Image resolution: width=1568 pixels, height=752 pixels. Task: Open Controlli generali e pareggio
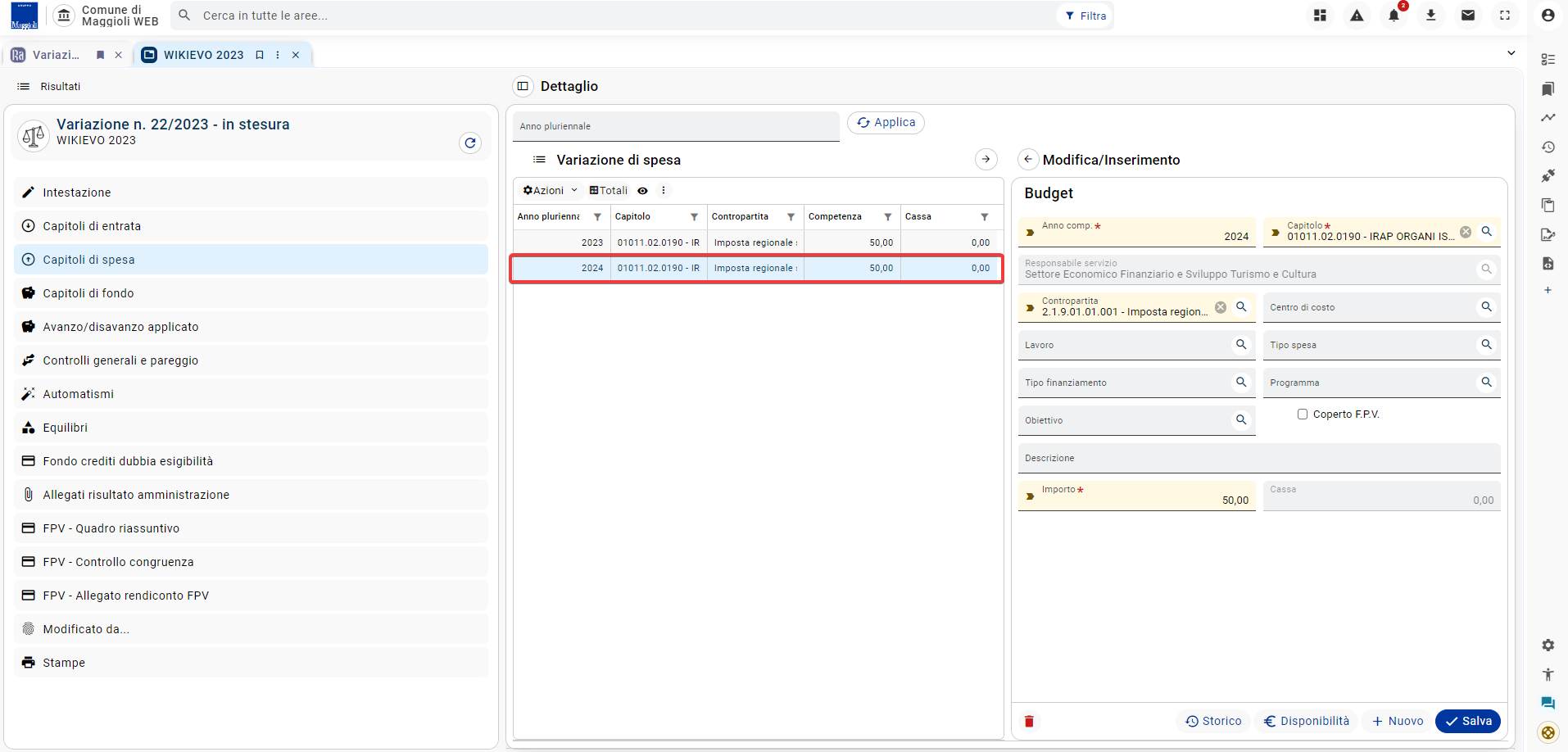click(x=251, y=360)
